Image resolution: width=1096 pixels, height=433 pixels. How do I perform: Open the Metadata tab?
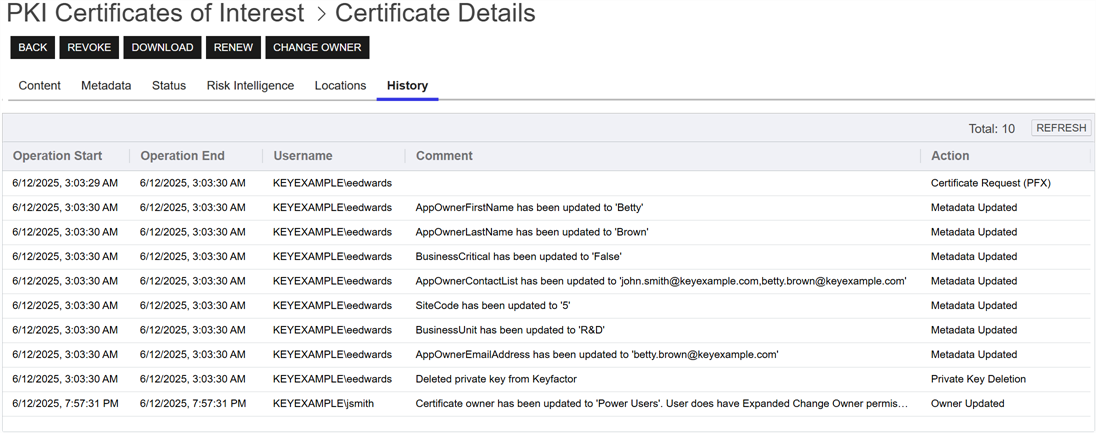click(x=106, y=86)
